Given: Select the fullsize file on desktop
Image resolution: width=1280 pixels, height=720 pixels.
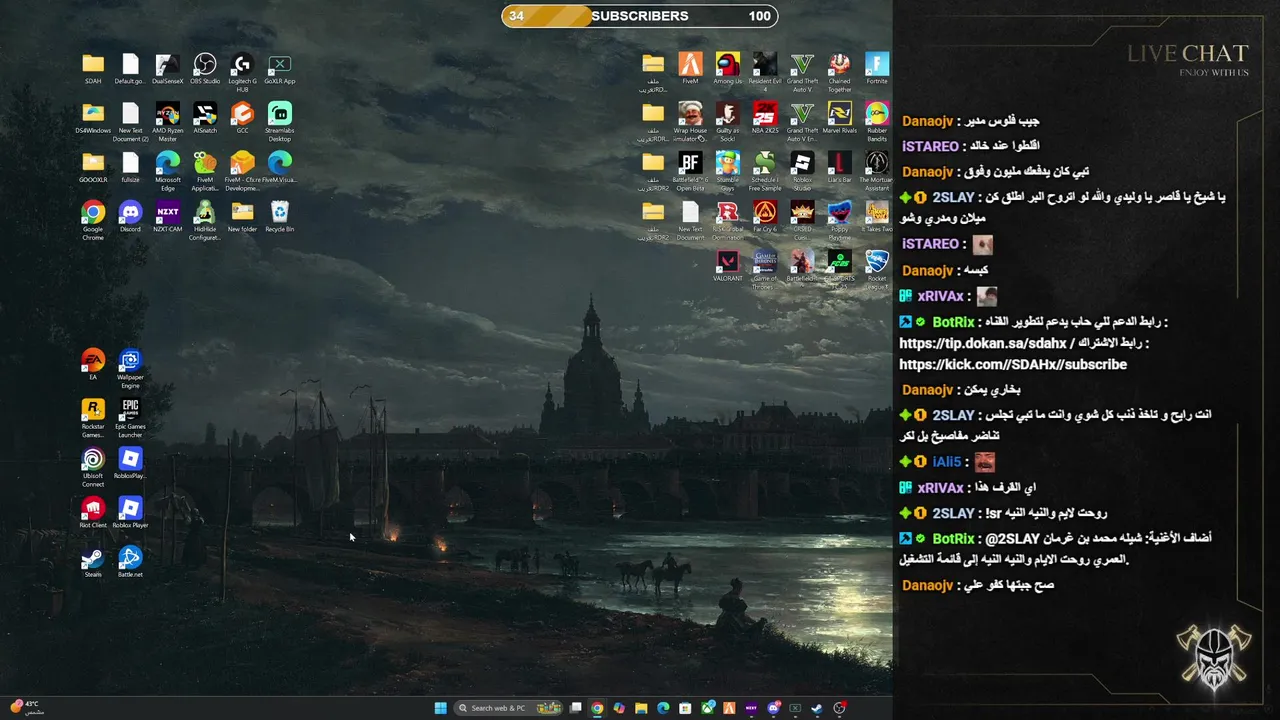Looking at the screenshot, I should click(130, 167).
